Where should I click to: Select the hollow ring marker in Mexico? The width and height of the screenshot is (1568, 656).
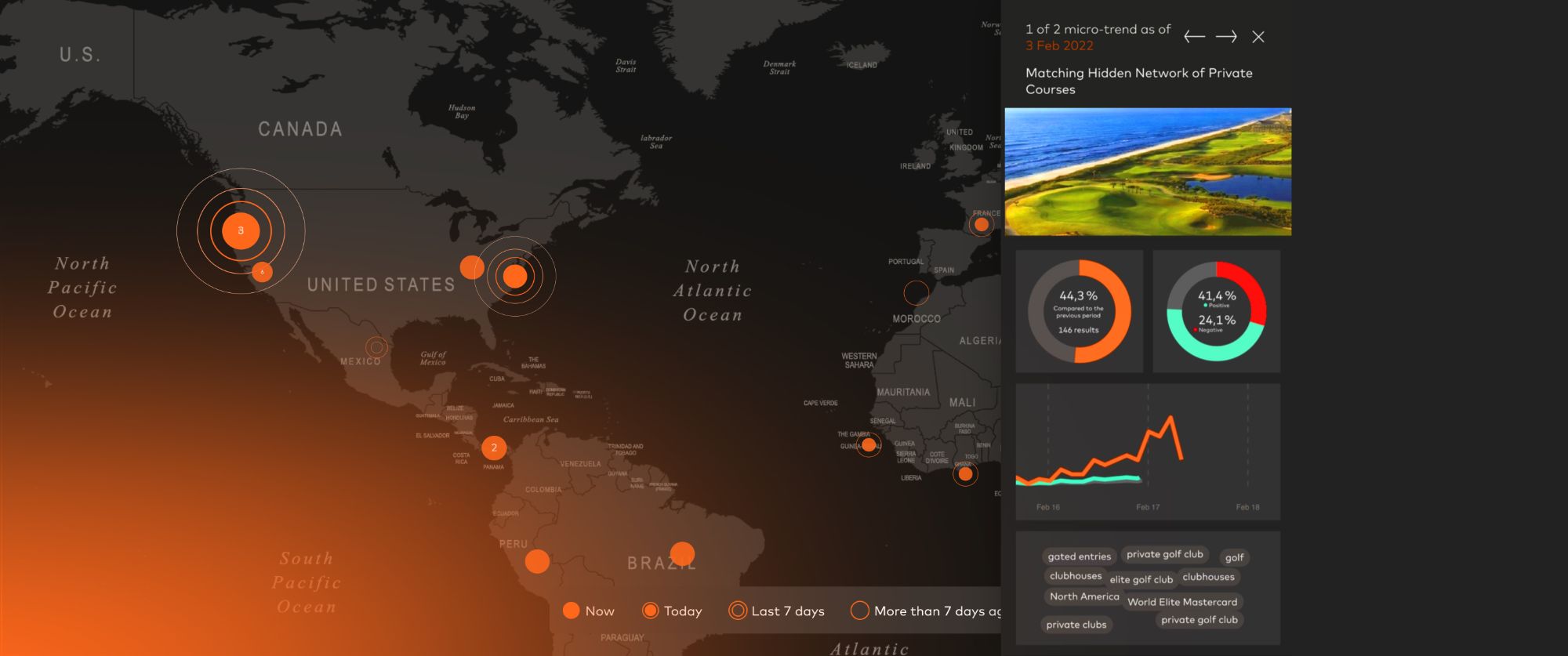[377, 346]
